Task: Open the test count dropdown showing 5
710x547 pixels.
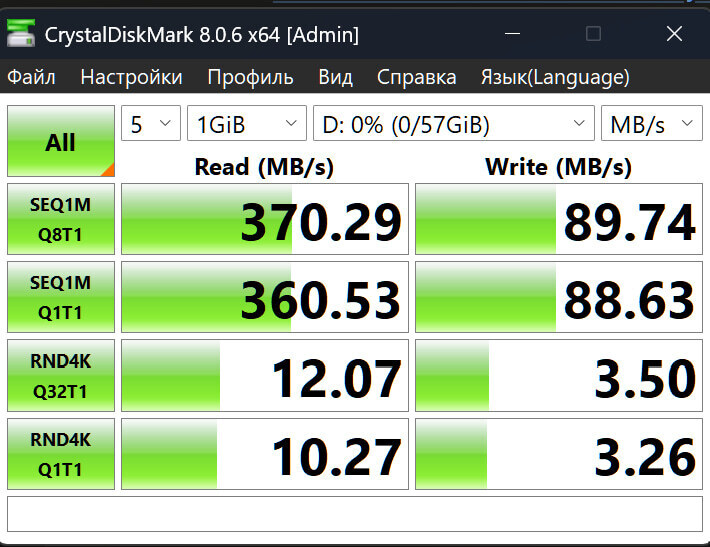Action: 151,123
